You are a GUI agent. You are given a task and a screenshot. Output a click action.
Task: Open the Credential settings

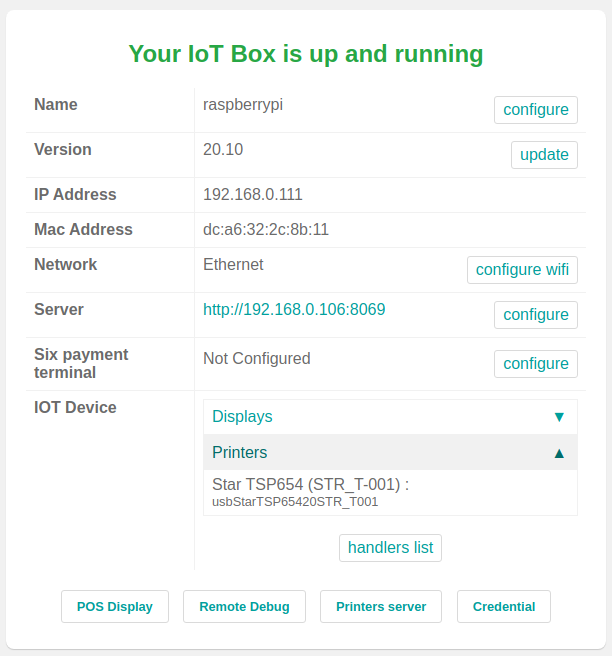tap(504, 607)
